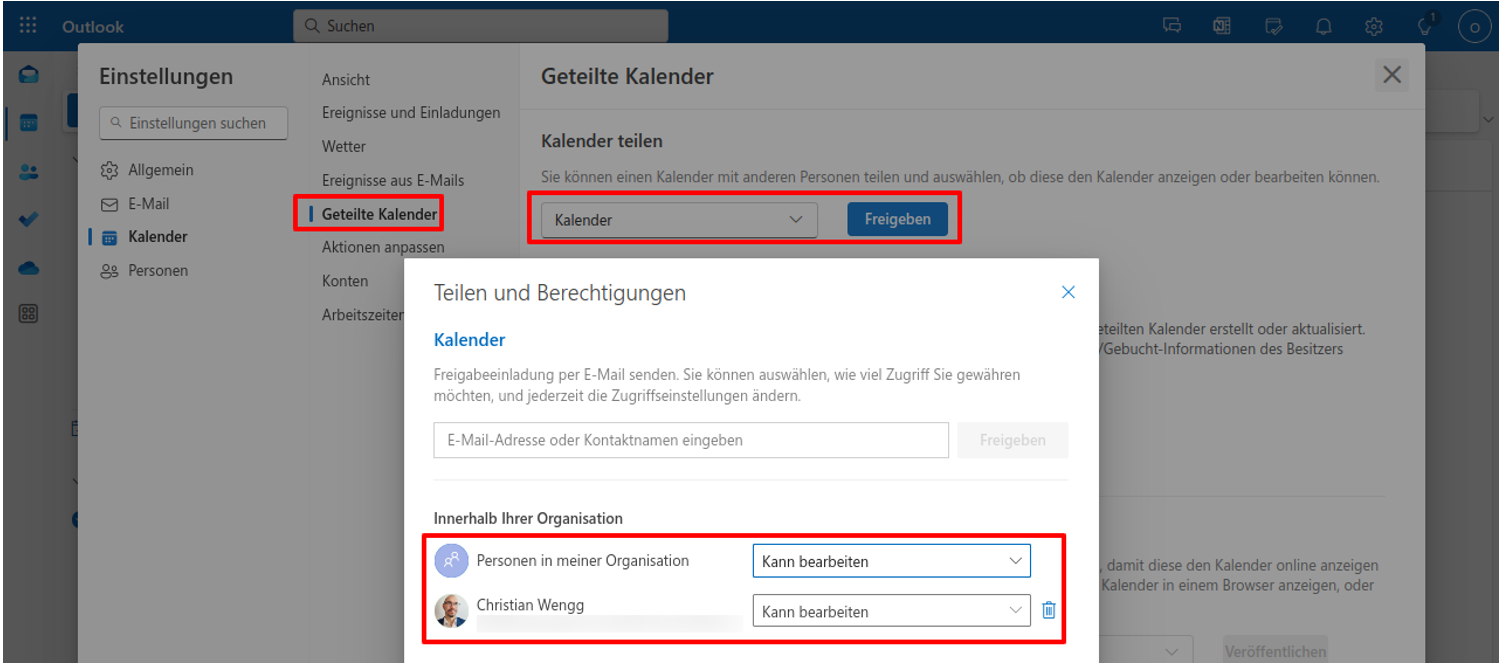Screen dimensions: 1501x664
Task: Expand the Kalender selection dropdown
Action: [679, 220]
